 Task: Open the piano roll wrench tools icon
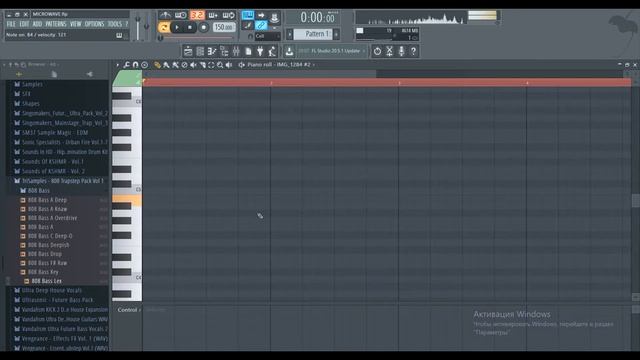(x=127, y=65)
